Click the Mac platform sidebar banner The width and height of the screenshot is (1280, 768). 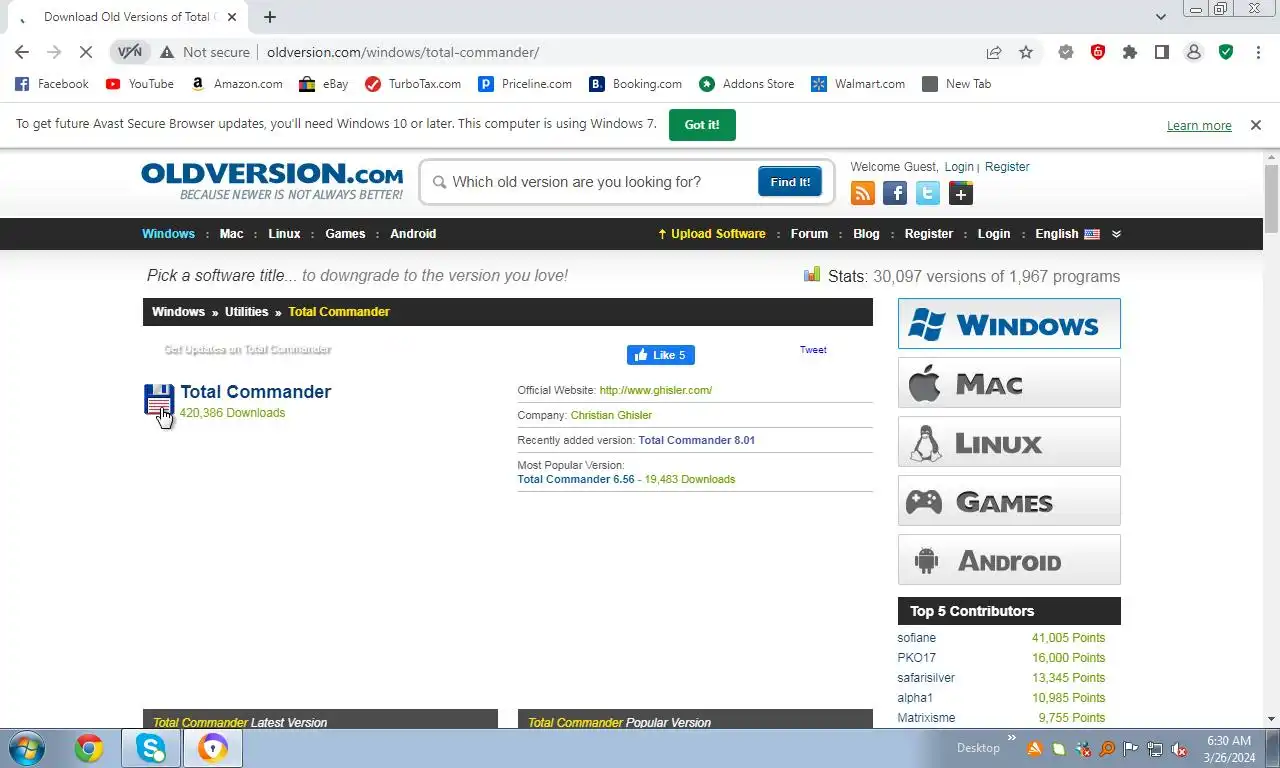[1009, 383]
